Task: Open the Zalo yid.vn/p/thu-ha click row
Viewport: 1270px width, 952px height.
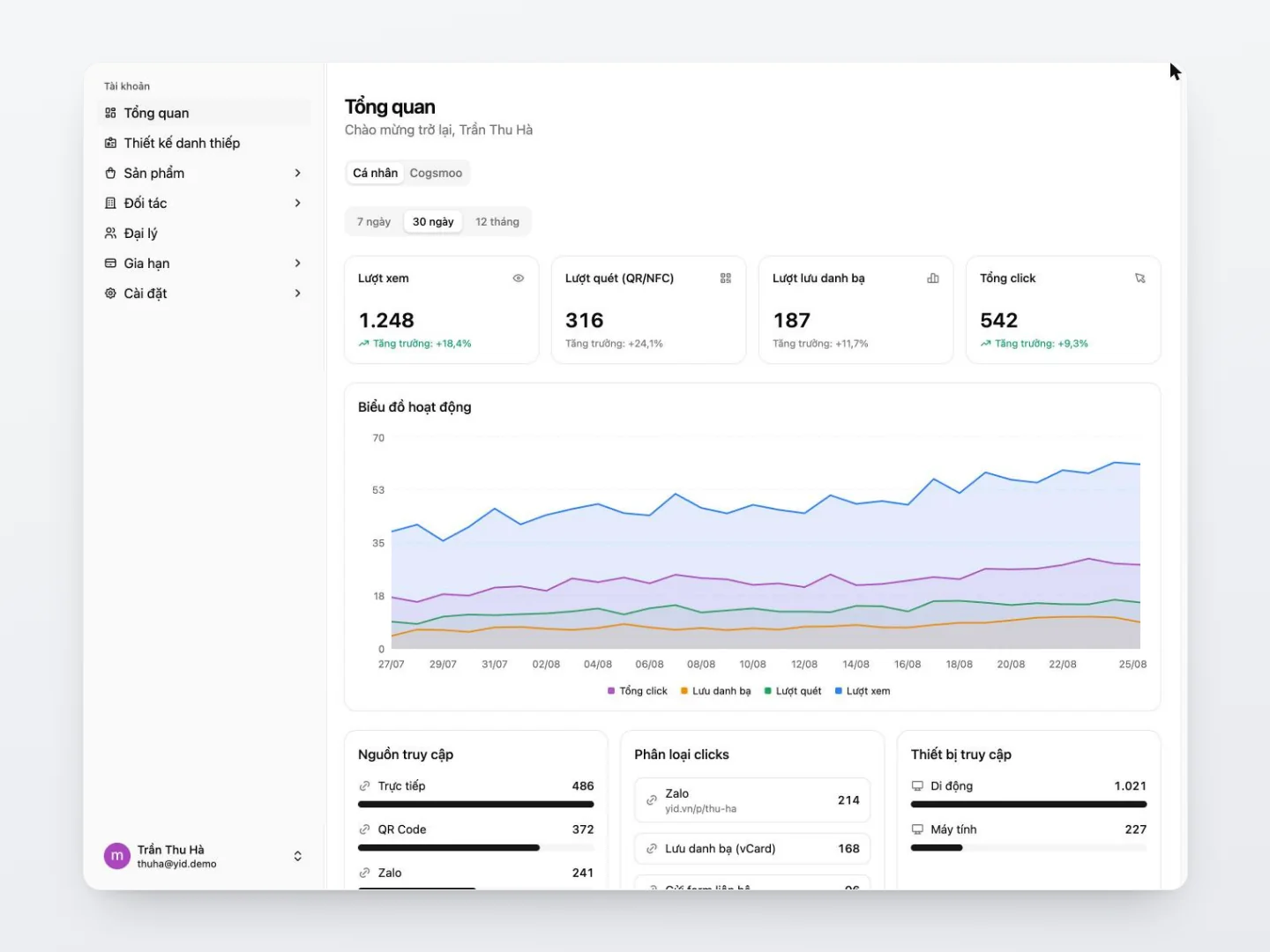Action: point(752,800)
